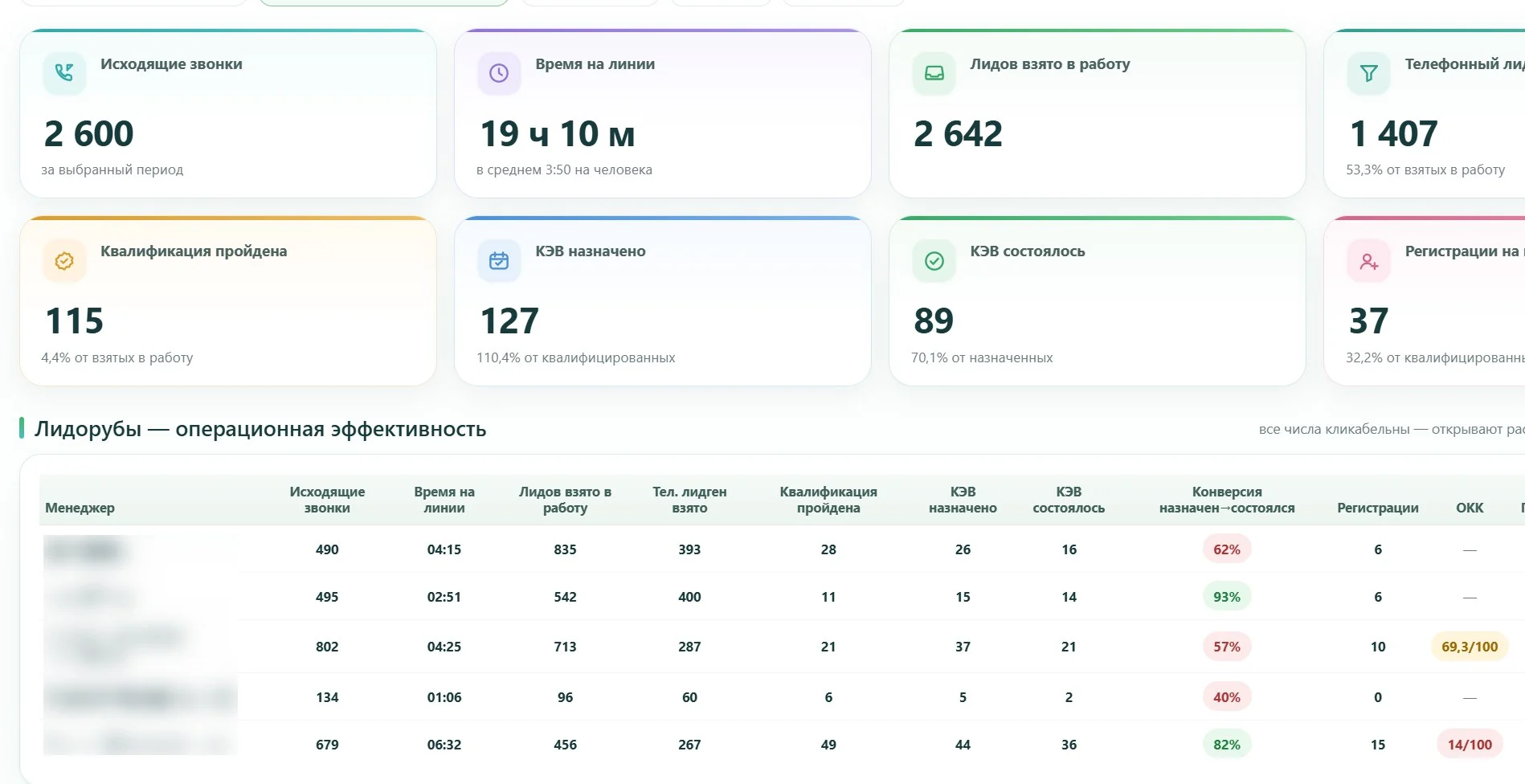
Task: Click the checkmark icon on КЭВ состоялось
Action: (x=934, y=260)
